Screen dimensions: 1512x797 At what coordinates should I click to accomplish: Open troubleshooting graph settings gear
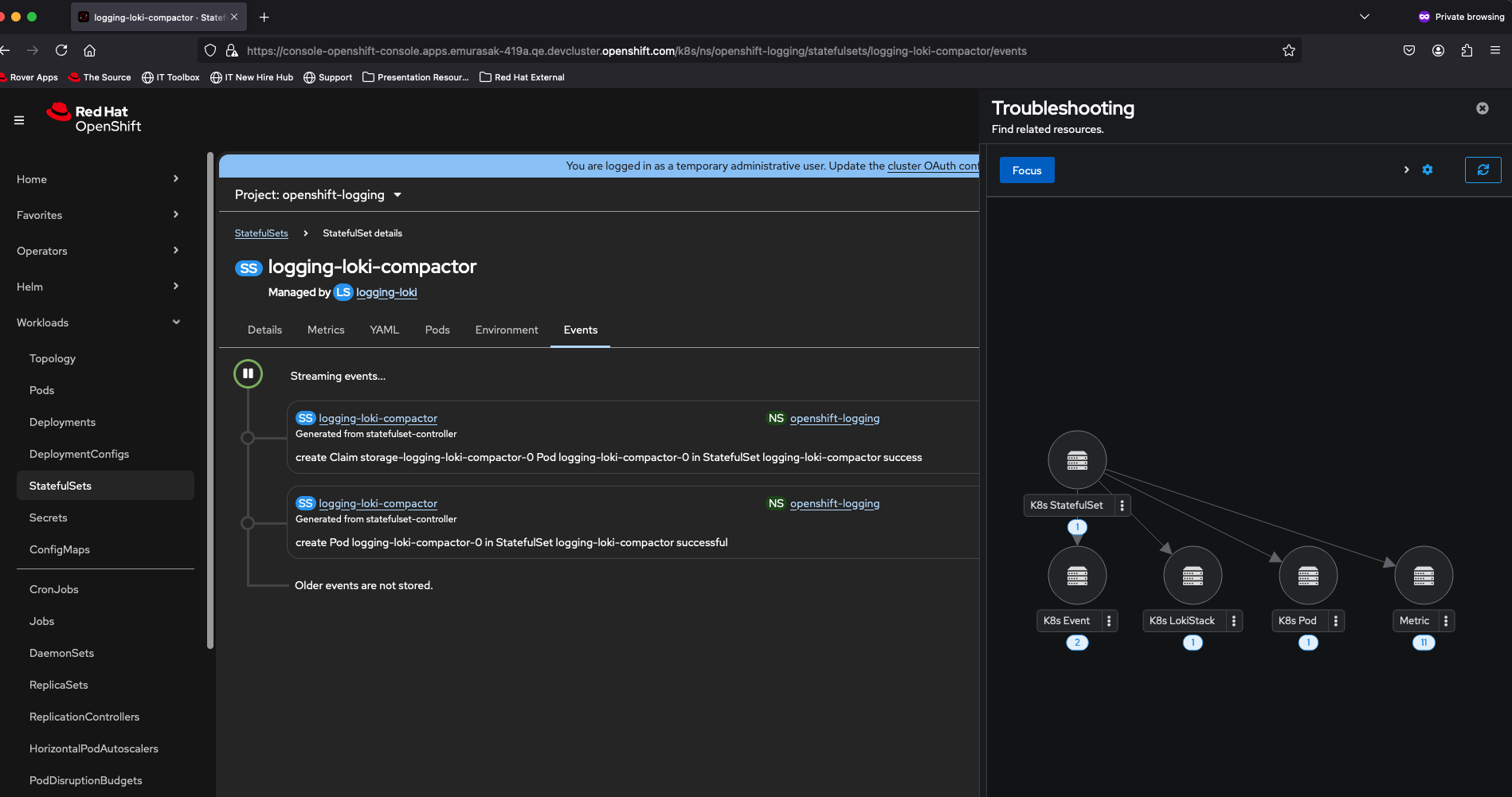1428,170
